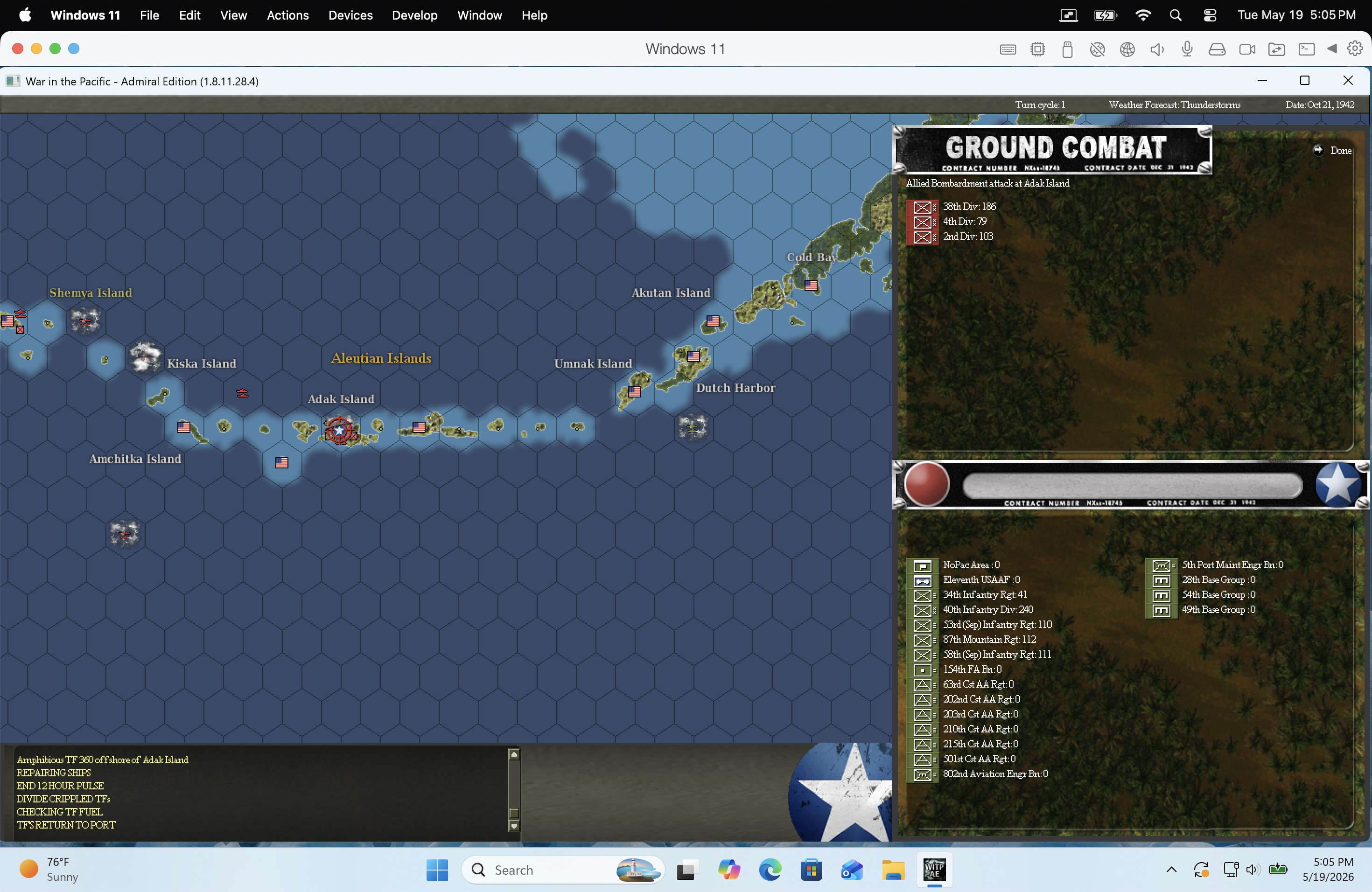Select the 34th Infantry Rgt unit icon
The image size is (1372, 892).
click(922, 596)
